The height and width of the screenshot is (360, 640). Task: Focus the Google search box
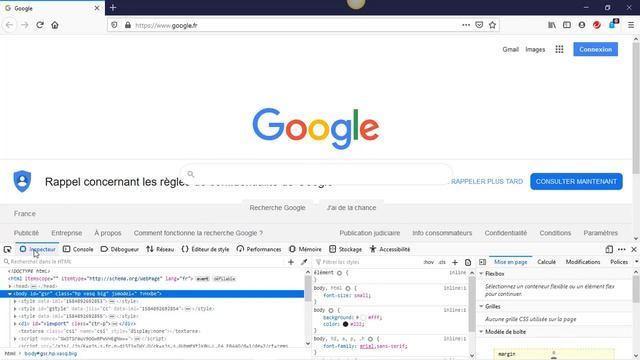(316, 174)
